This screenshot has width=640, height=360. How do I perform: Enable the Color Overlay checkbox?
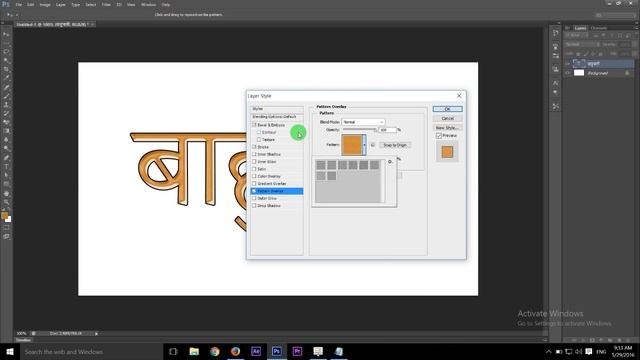point(254,176)
